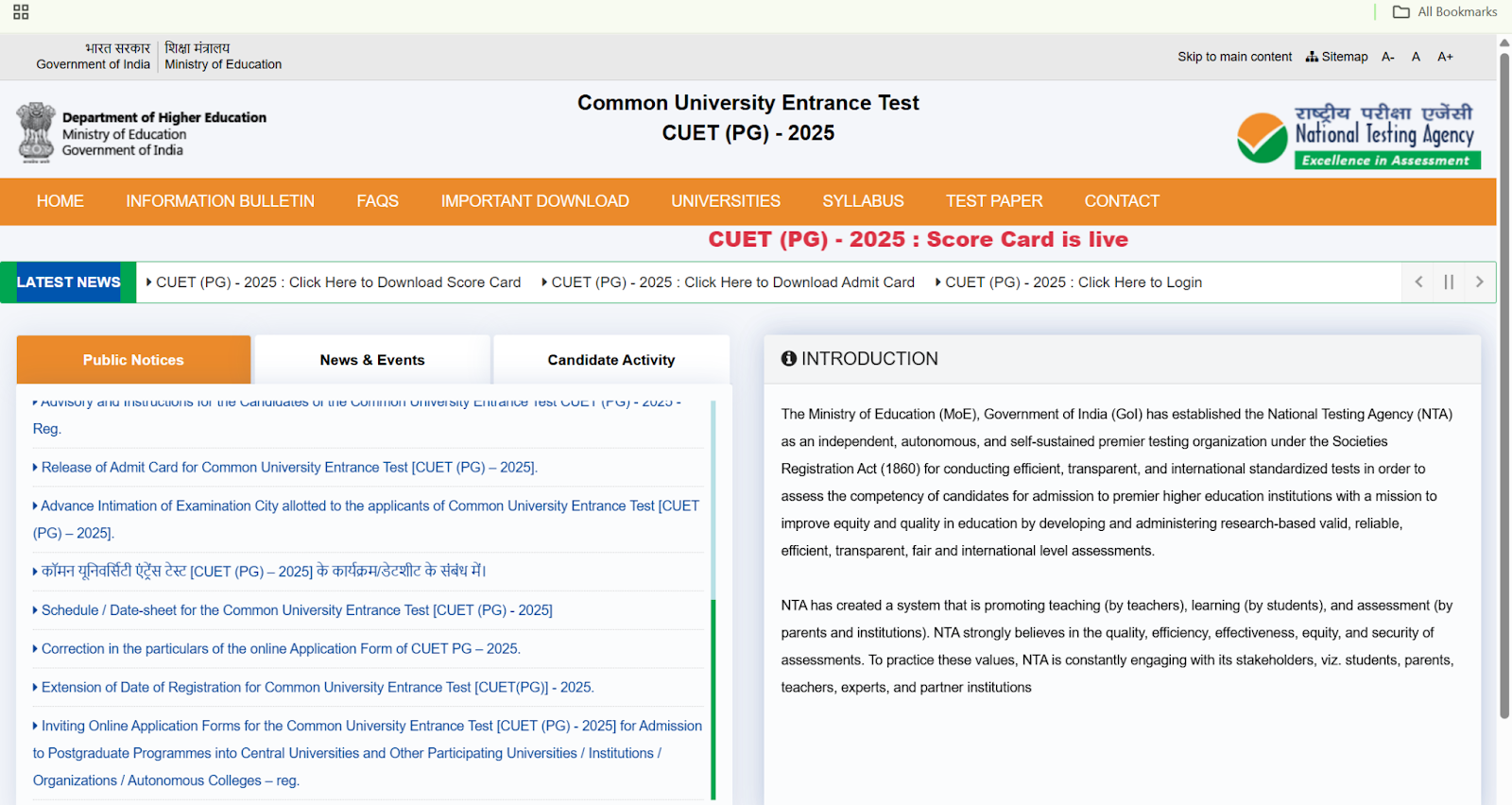Open the browser apps grid icon

point(21,11)
